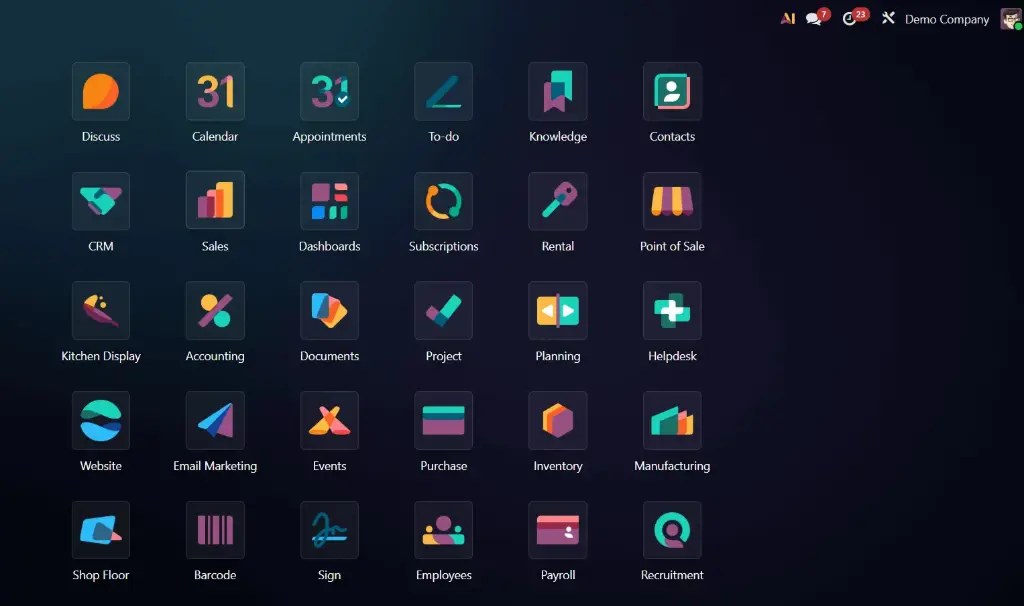Open the debug tools wrench icon
The image size is (1024, 606).
888,19
